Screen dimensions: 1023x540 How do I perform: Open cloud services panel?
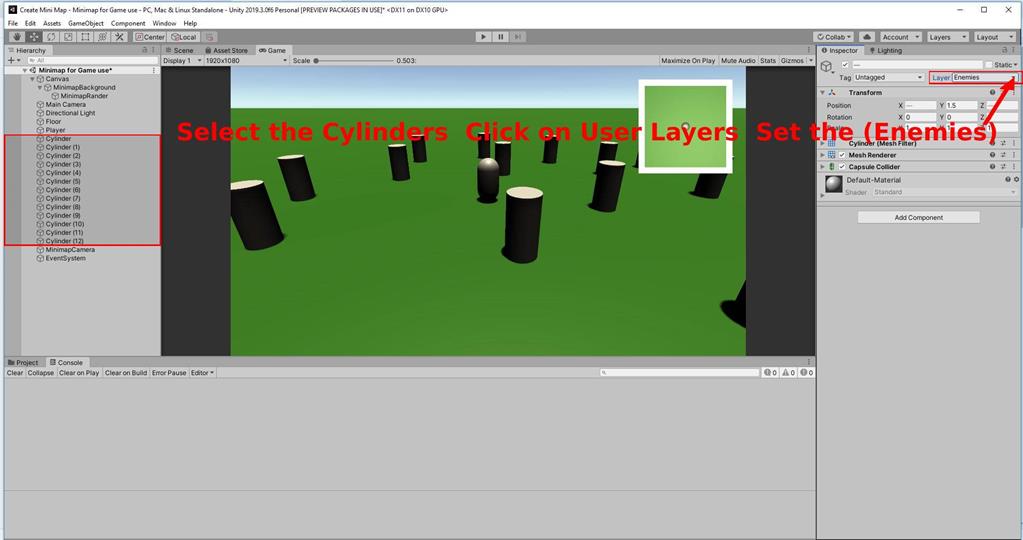coord(866,37)
